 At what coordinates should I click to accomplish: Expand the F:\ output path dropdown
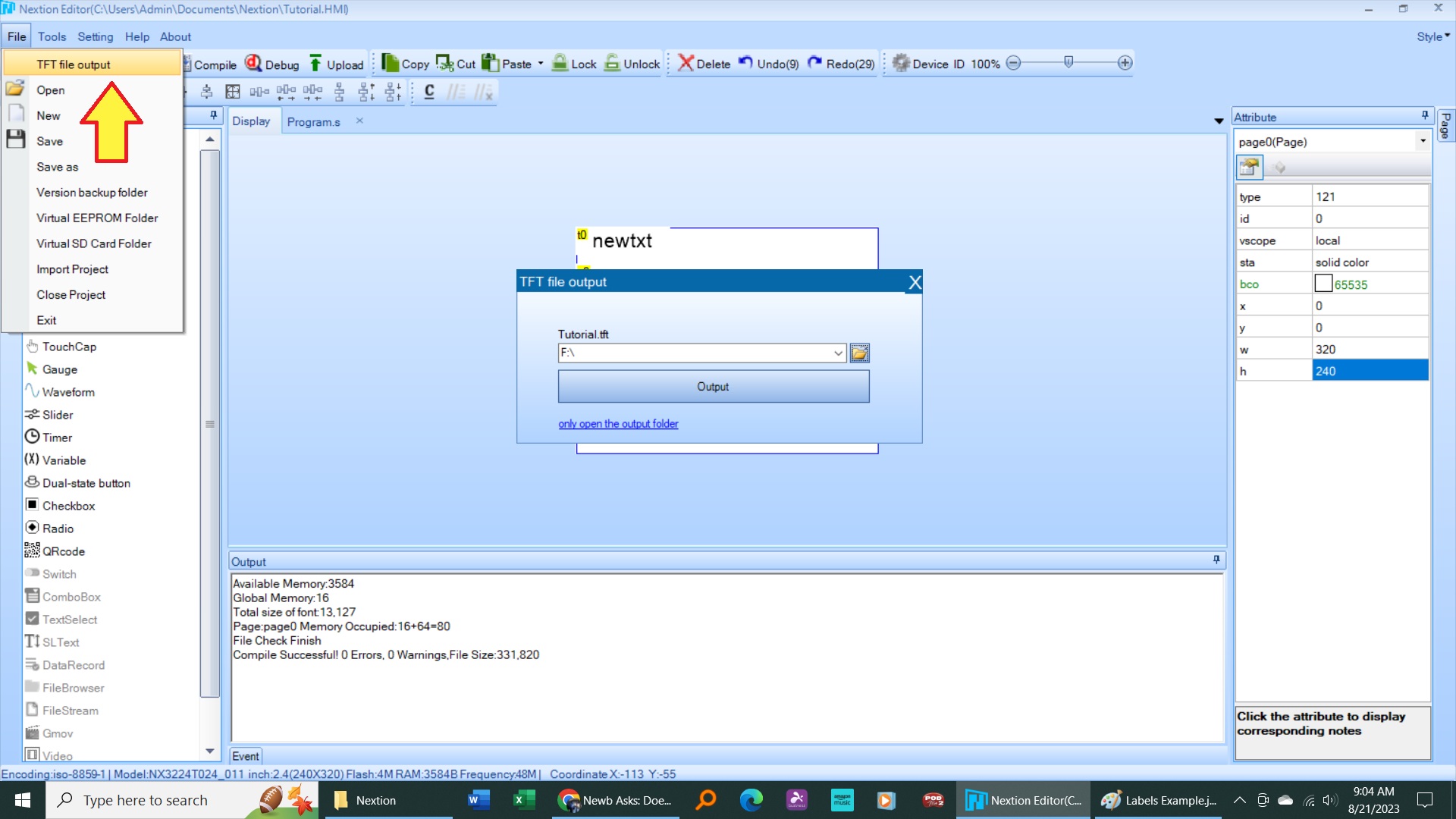[838, 353]
